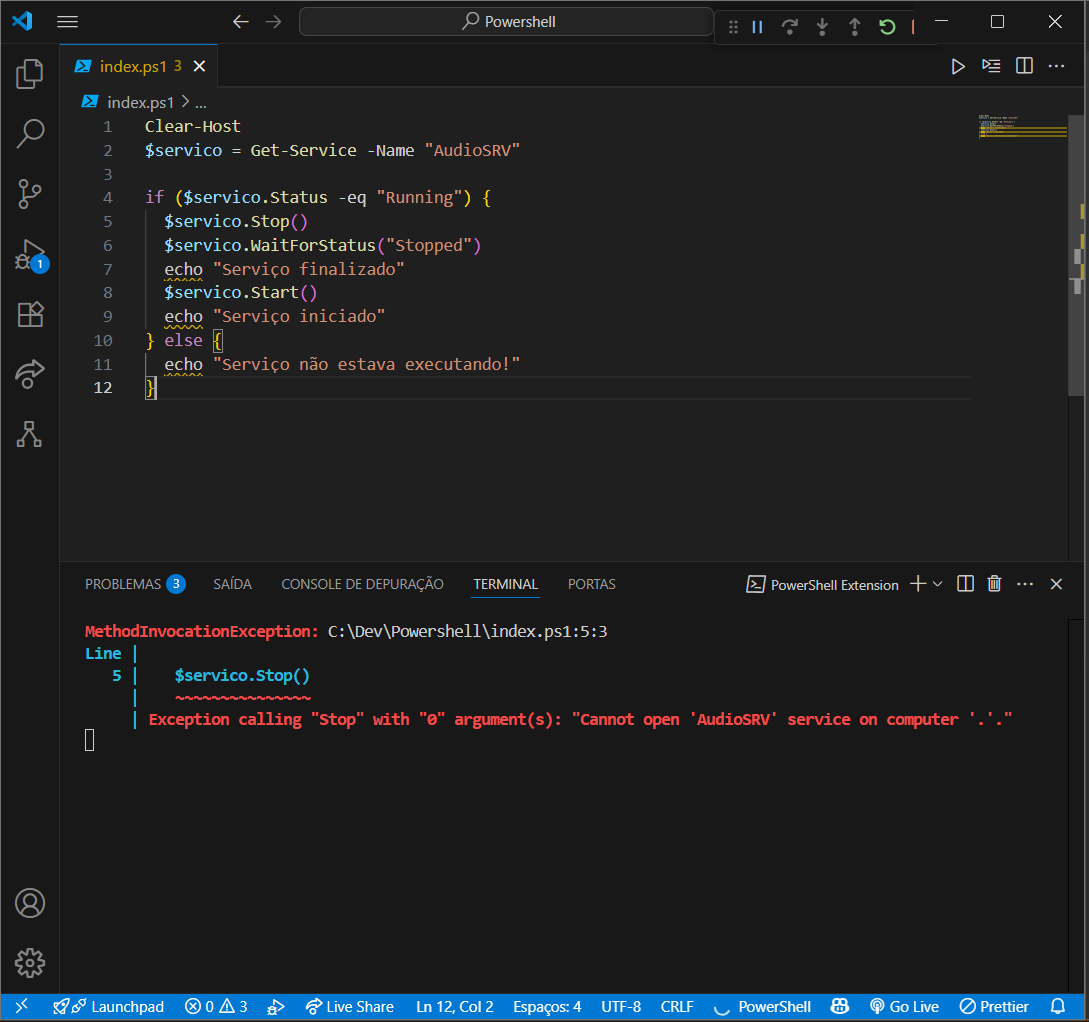
Task: Split the editor to the right
Action: coord(1024,66)
